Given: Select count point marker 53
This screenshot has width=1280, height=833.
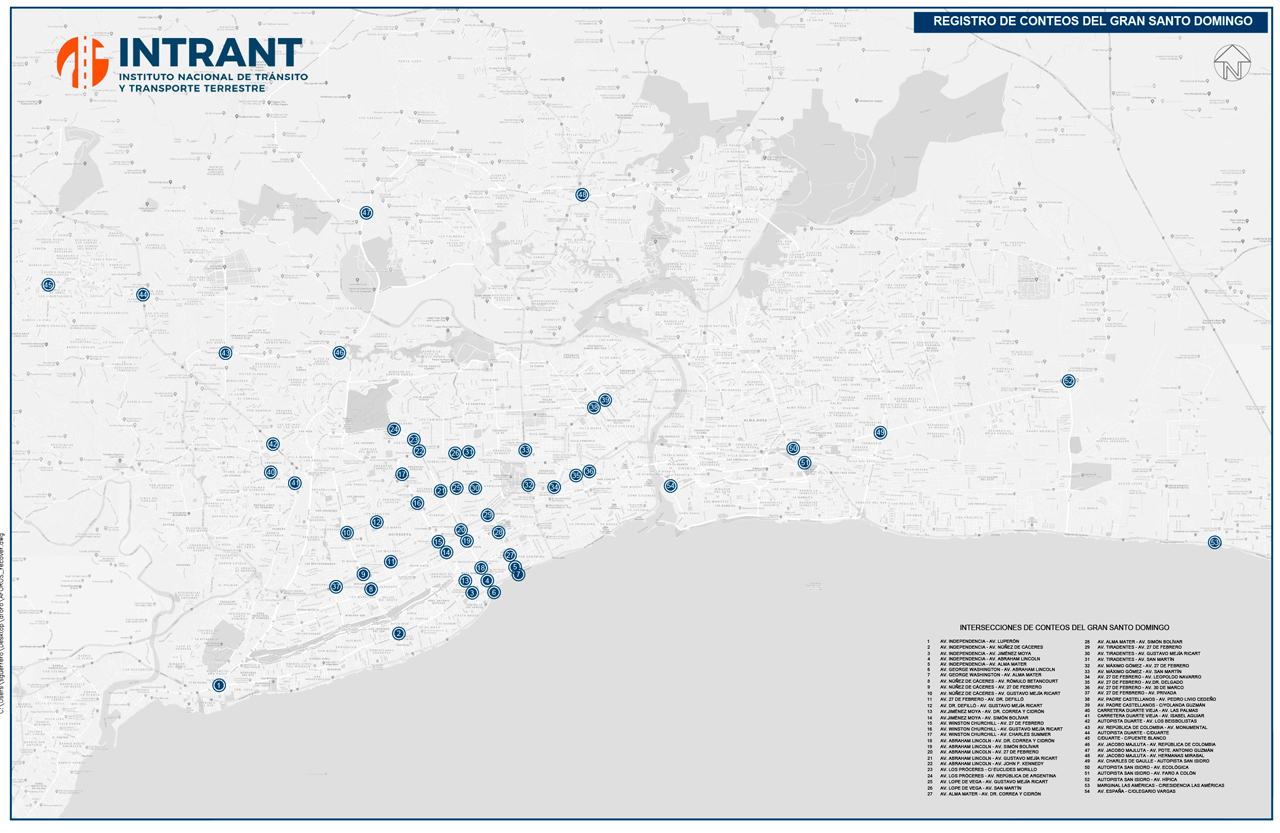Looking at the screenshot, I should [x=1215, y=542].
